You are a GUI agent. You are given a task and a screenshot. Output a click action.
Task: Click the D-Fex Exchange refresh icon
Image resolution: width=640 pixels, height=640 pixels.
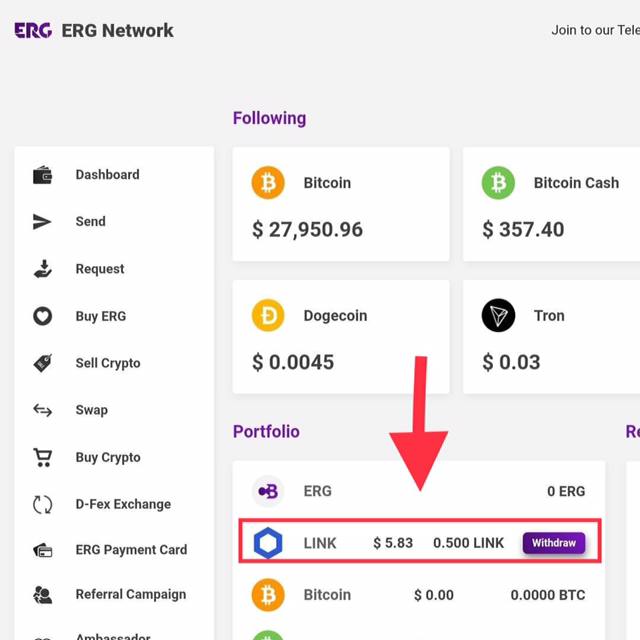(42, 505)
